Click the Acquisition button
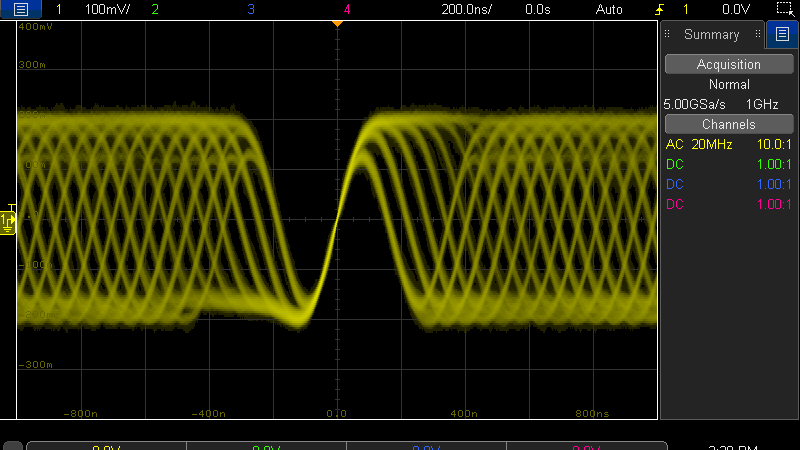The image size is (800, 450). pyautogui.click(x=728, y=64)
